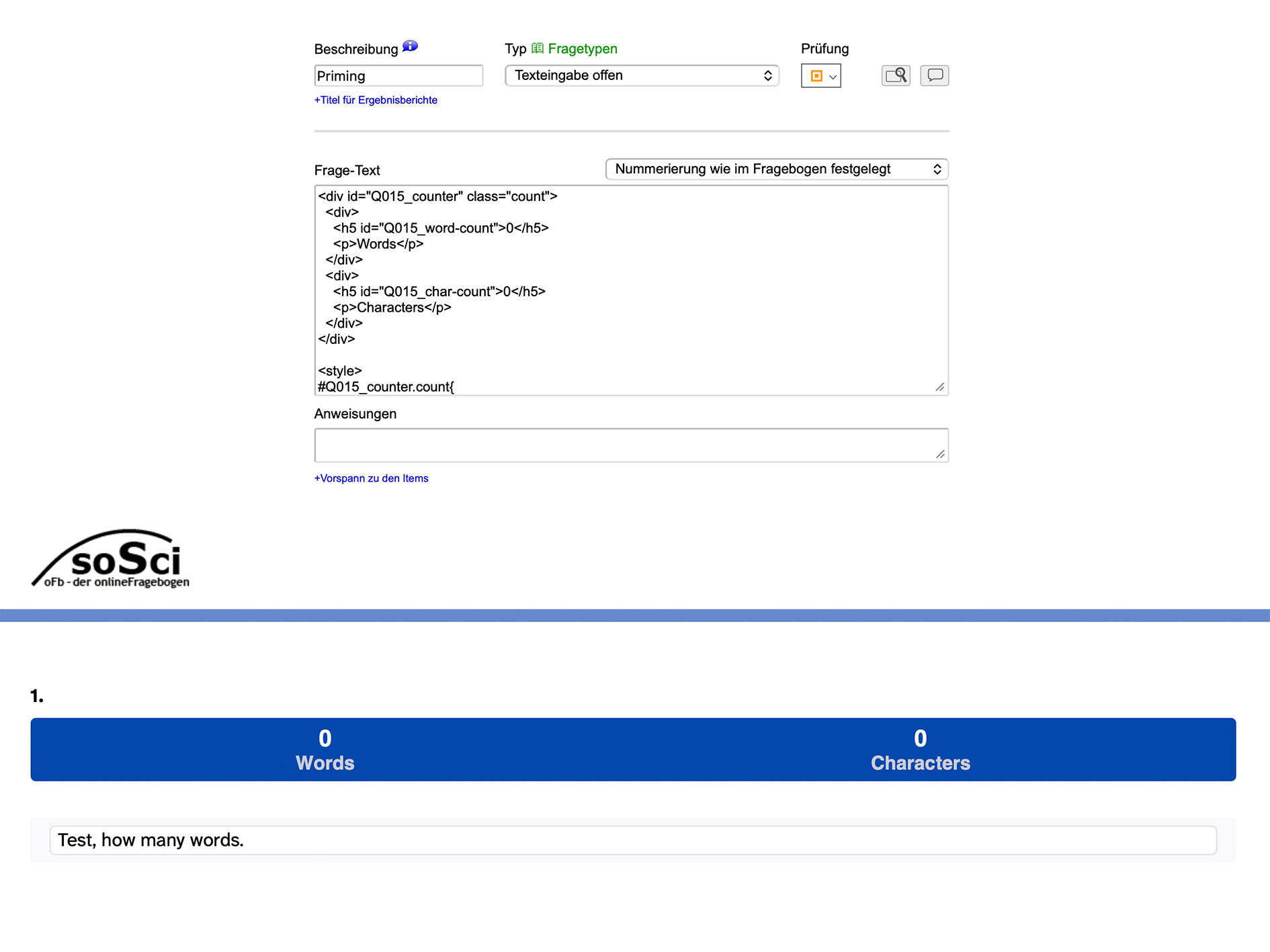Click the info icon next to Beschreibung
Viewport: 1270px width, 952px height.
point(410,46)
